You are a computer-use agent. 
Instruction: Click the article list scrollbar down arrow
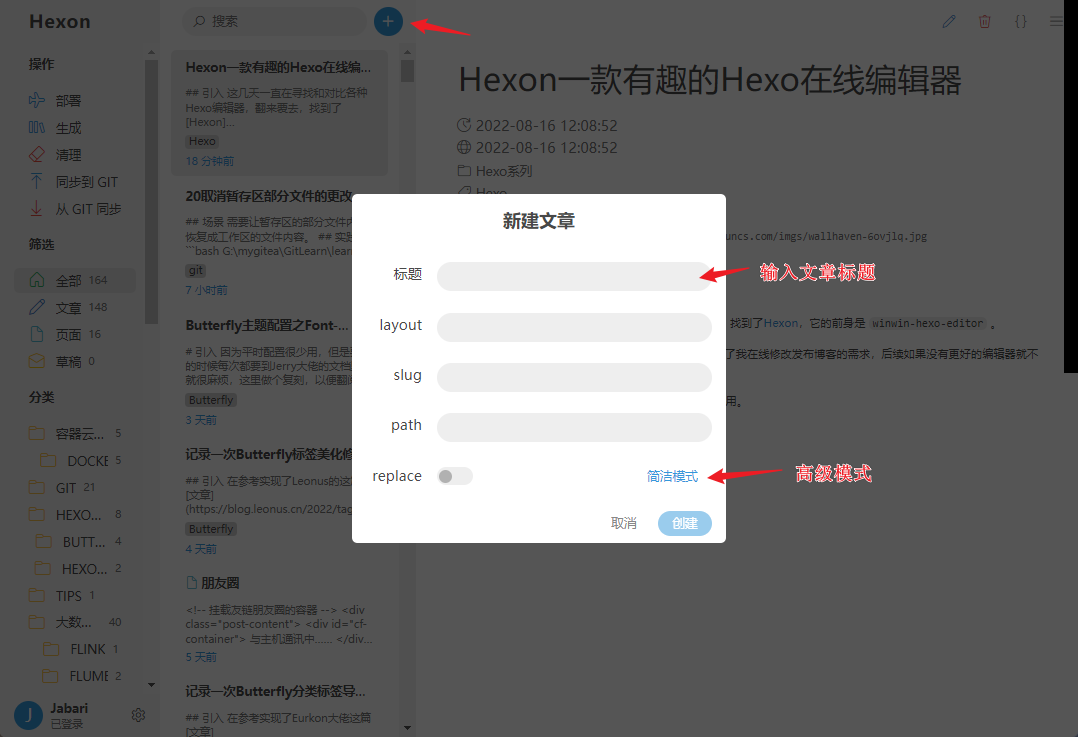tap(408, 727)
